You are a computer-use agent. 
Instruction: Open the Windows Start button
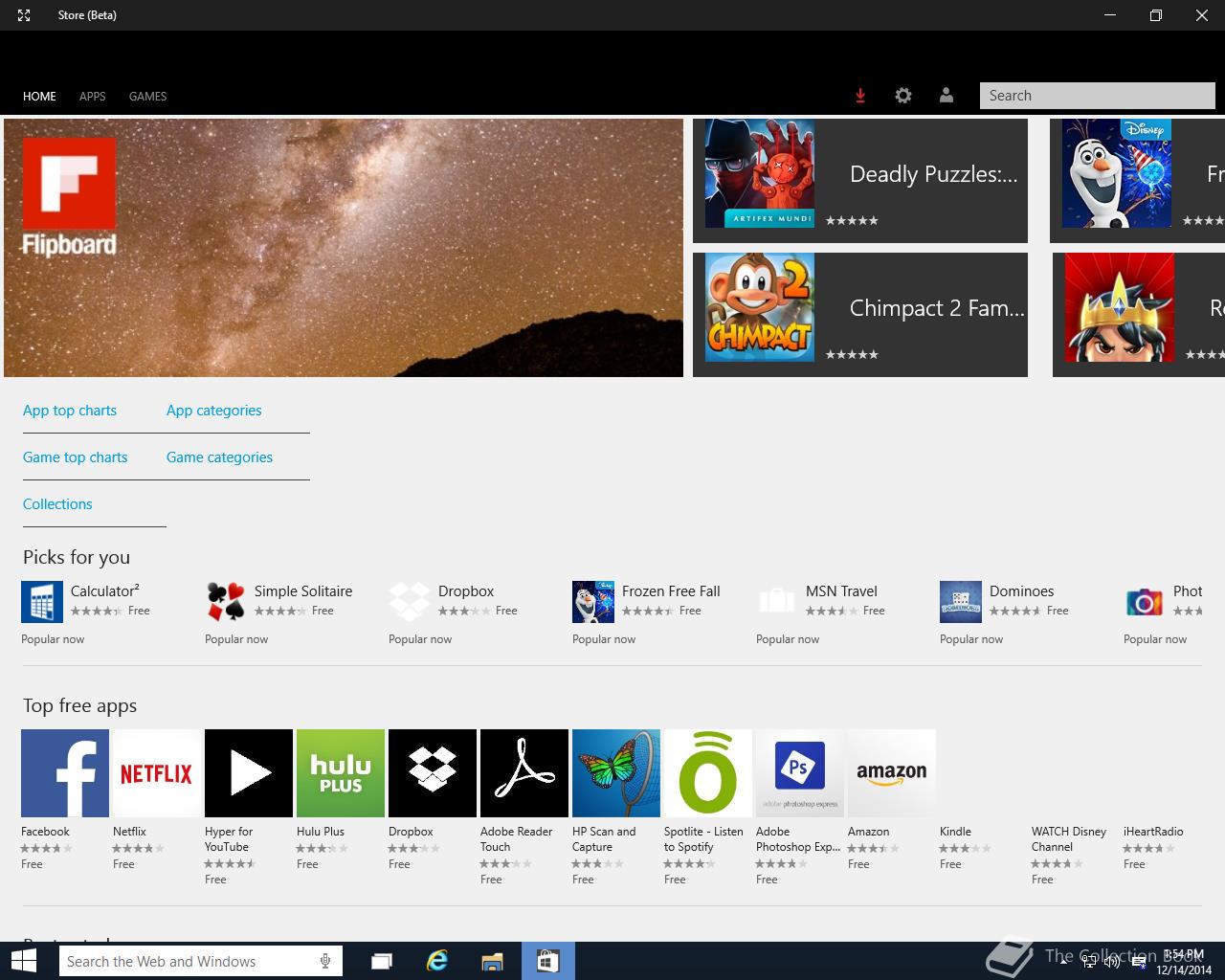(23, 961)
